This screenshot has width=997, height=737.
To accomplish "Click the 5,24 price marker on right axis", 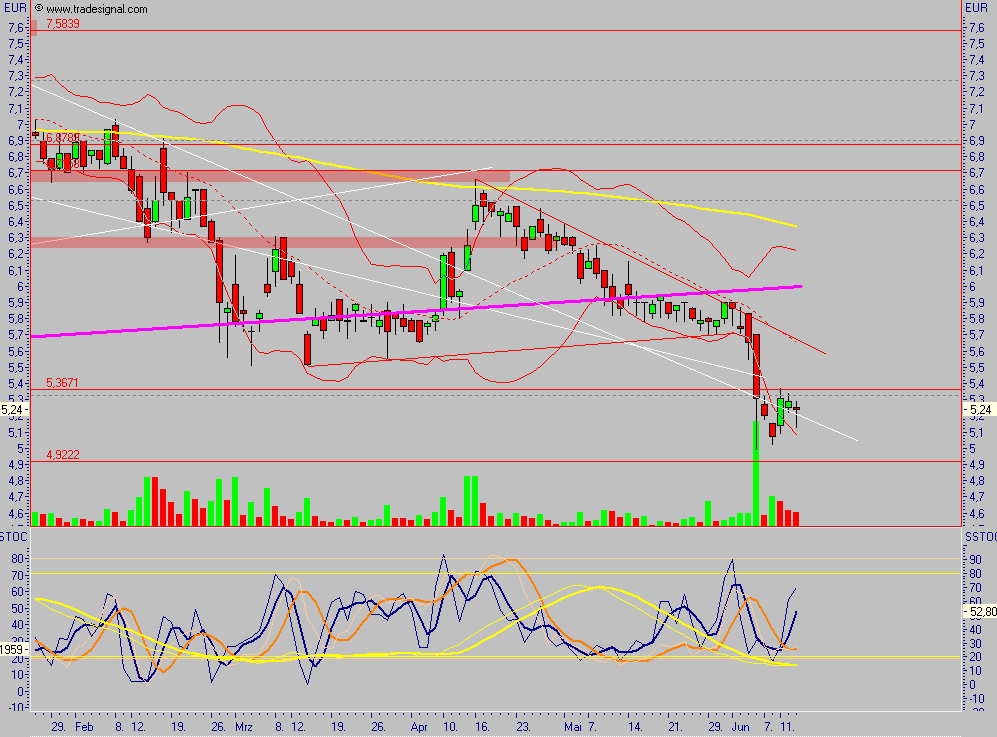I will (980, 409).
